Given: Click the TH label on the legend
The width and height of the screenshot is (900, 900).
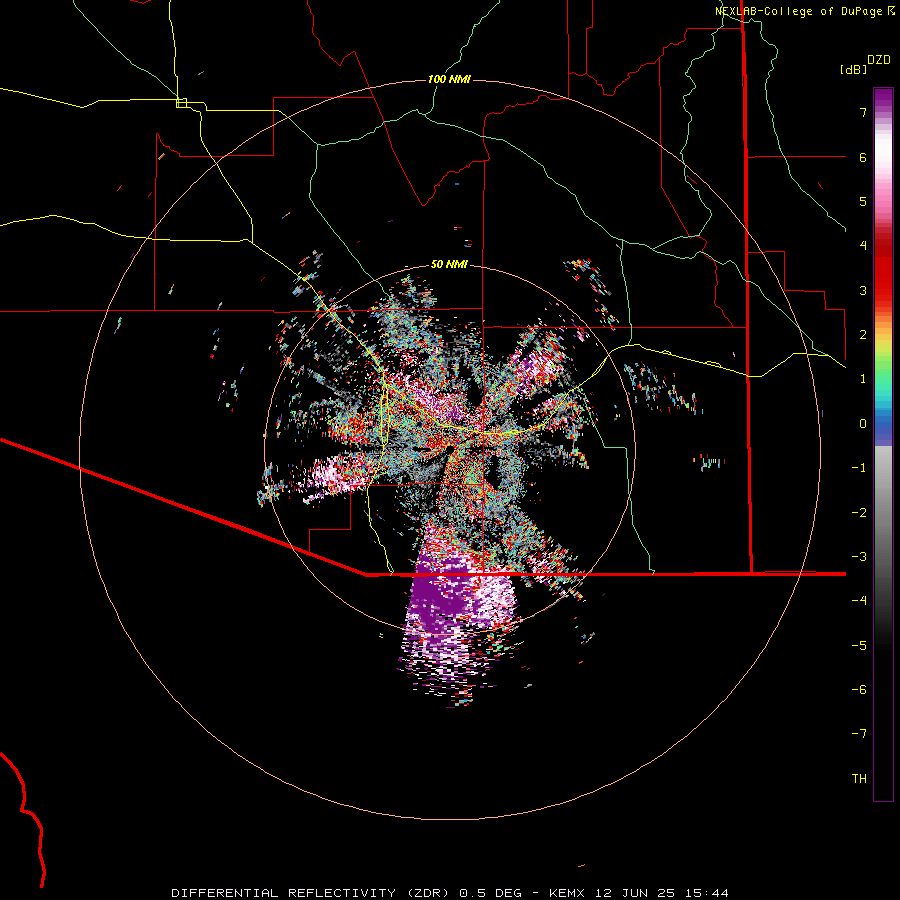Looking at the screenshot, I should click(x=859, y=779).
